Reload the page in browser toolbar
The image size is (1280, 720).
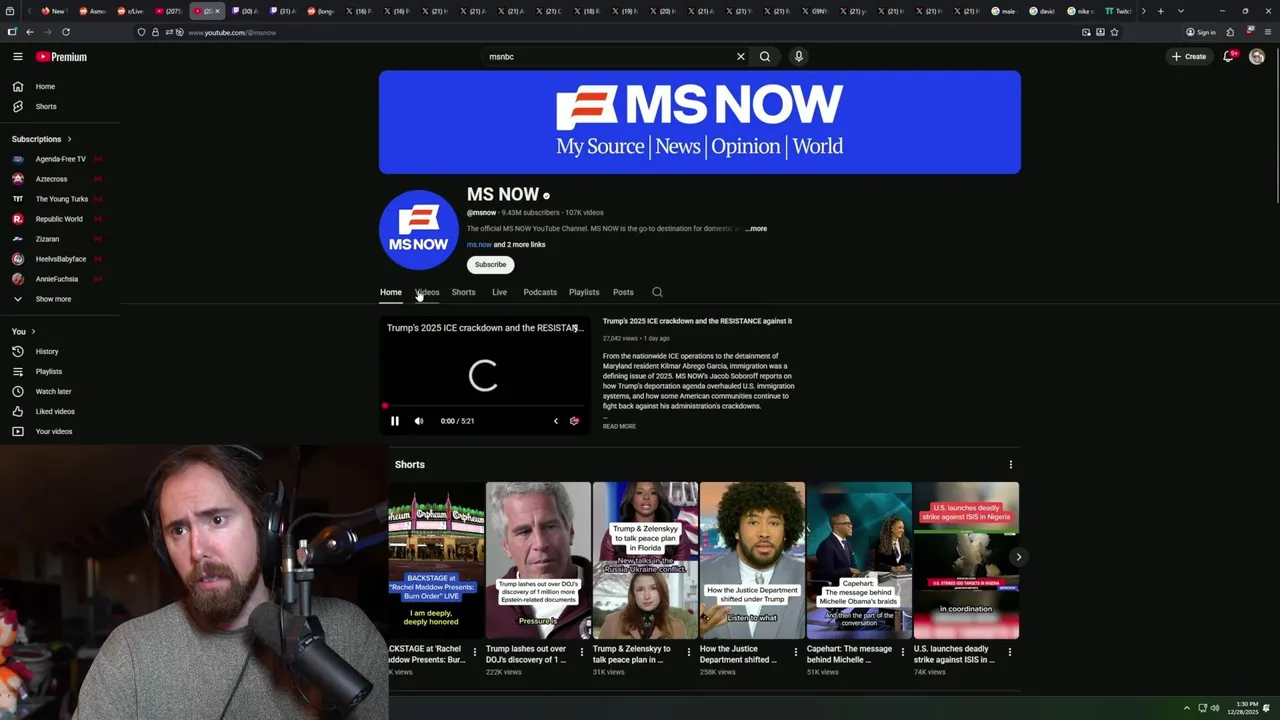tap(66, 32)
